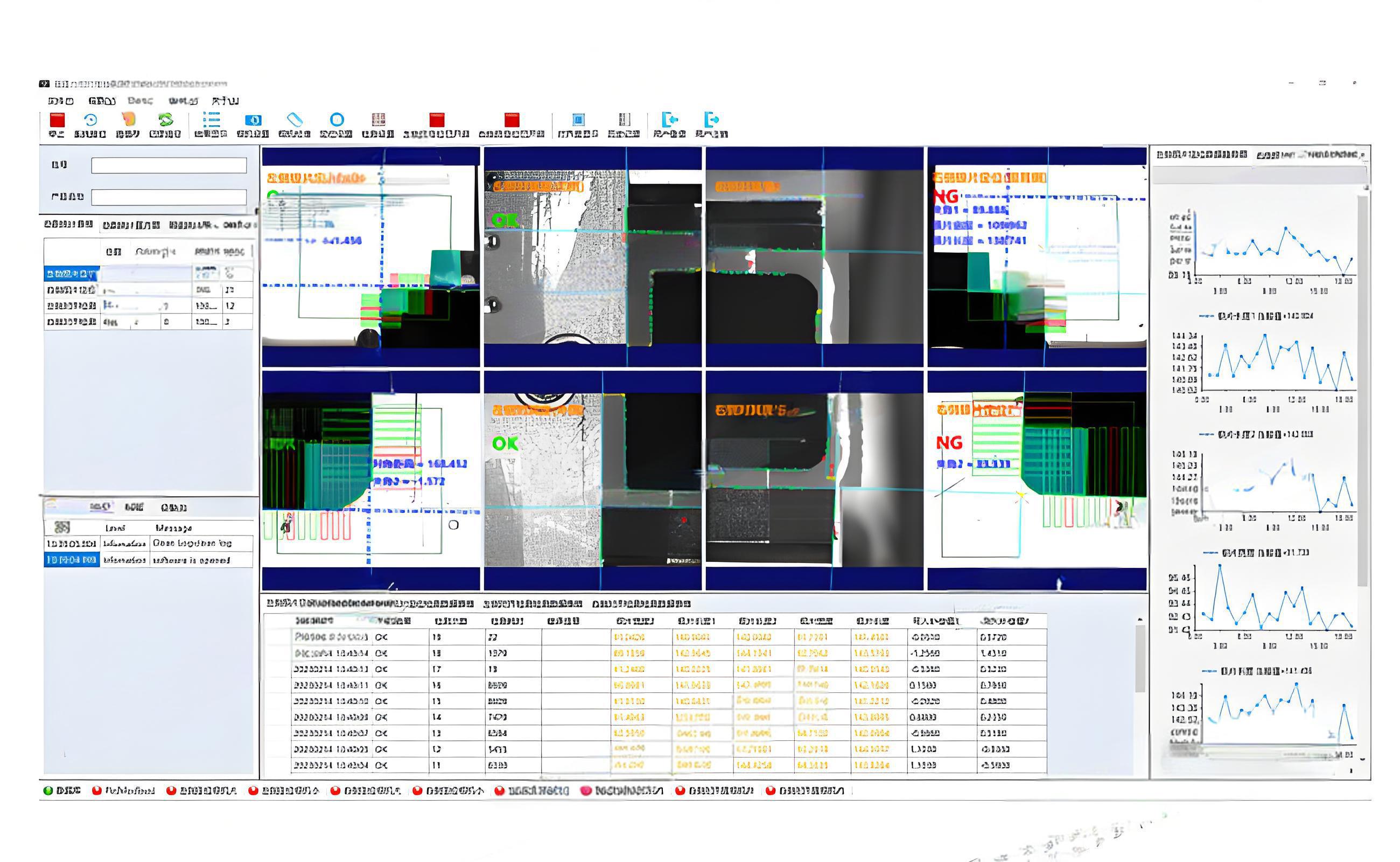Screen dimensions: 1400x862
Task: Click the leftmost red square toolbar icon
Action: coord(57,120)
